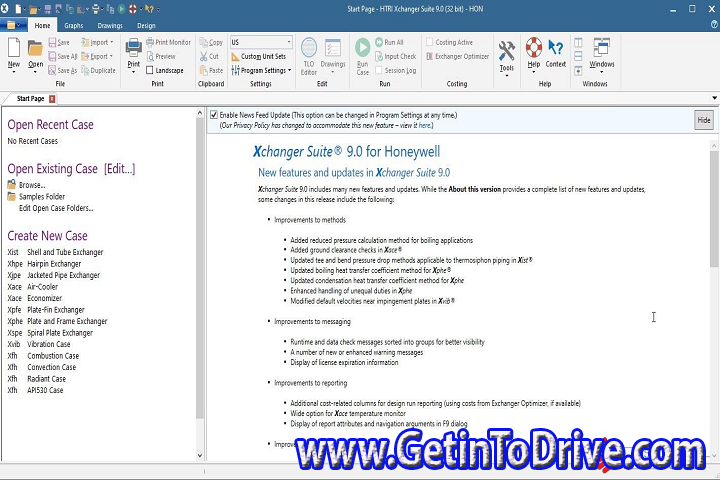Click Edit Open Case Folders...
Viewport: 720px width, 480px height.
(x=56, y=208)
